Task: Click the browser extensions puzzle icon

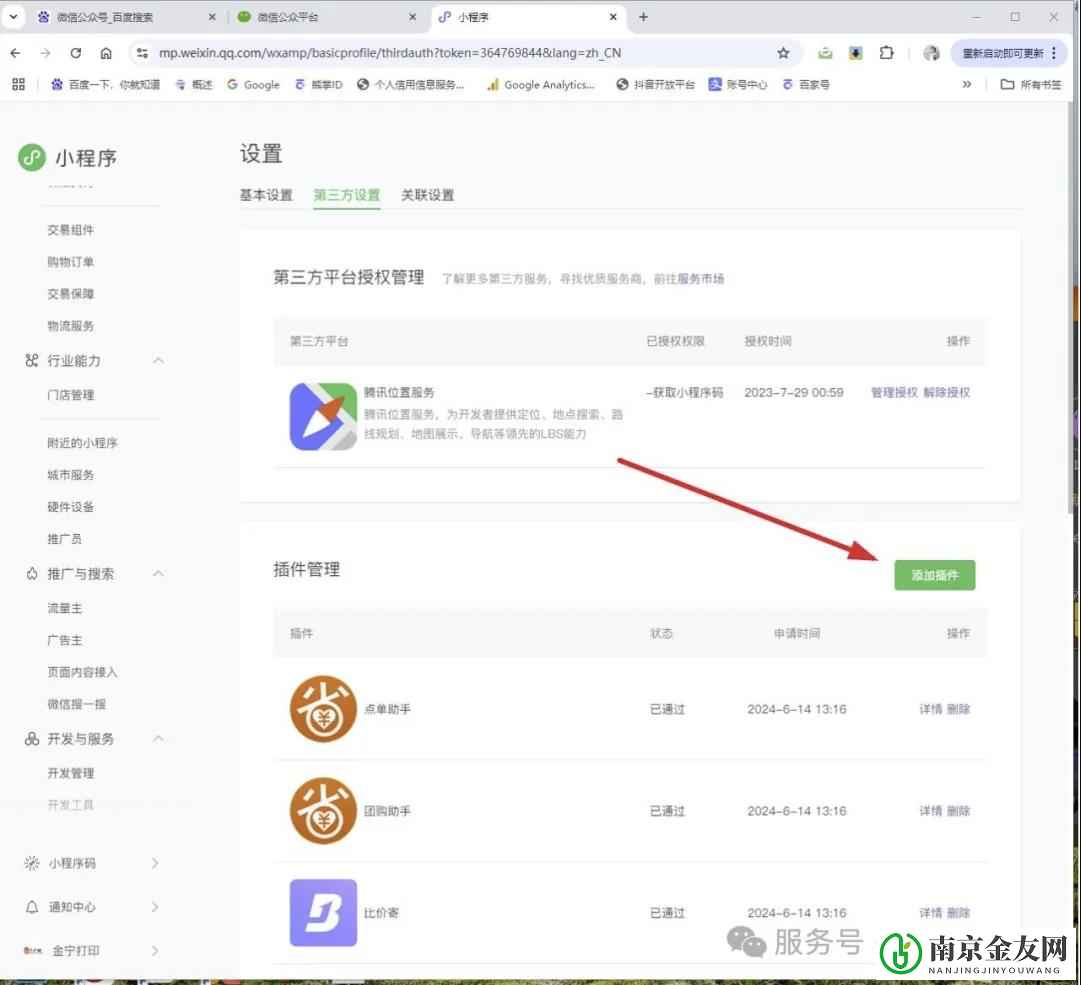Action: [886, 53]
